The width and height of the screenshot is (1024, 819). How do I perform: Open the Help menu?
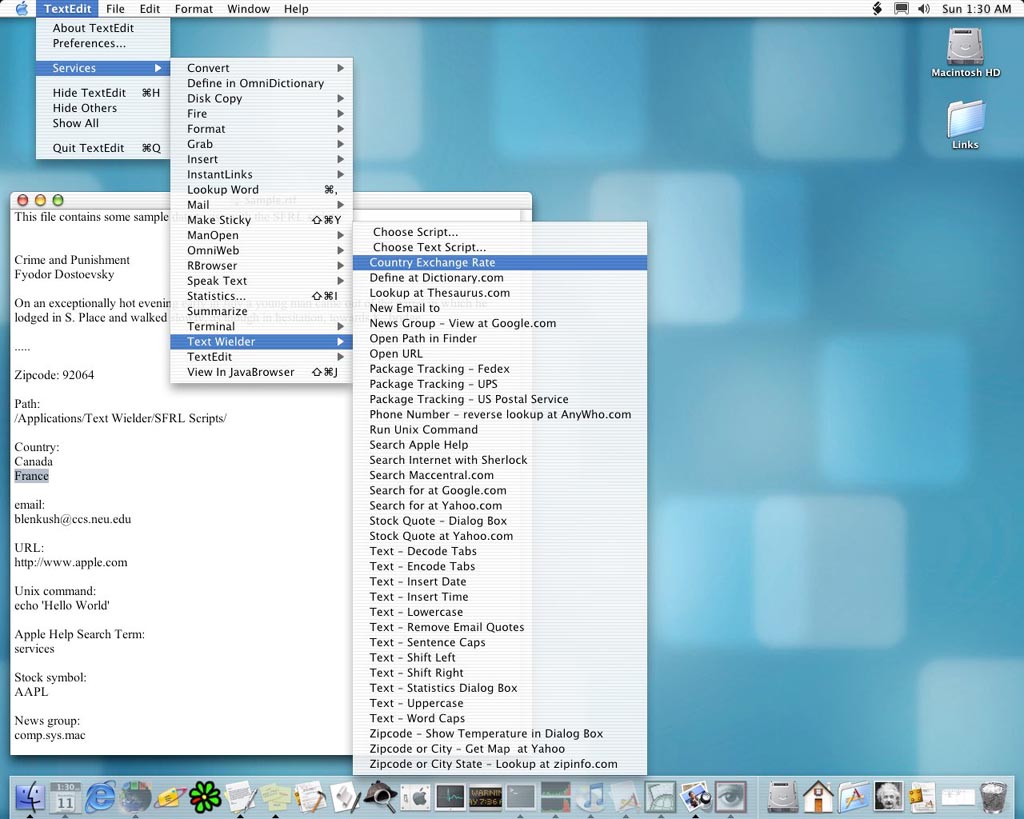(x=296, y=8)
